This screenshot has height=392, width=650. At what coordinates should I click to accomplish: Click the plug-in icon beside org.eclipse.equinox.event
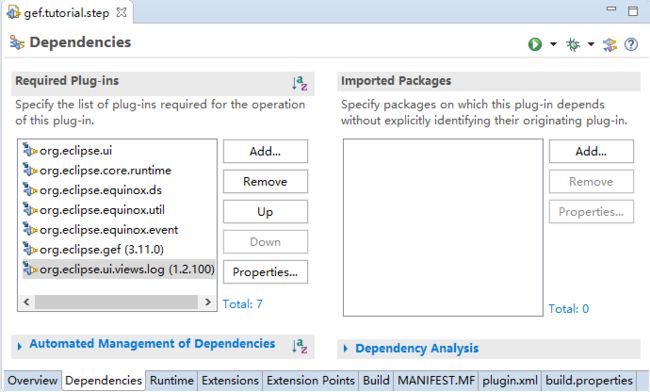tap(30, 229)
